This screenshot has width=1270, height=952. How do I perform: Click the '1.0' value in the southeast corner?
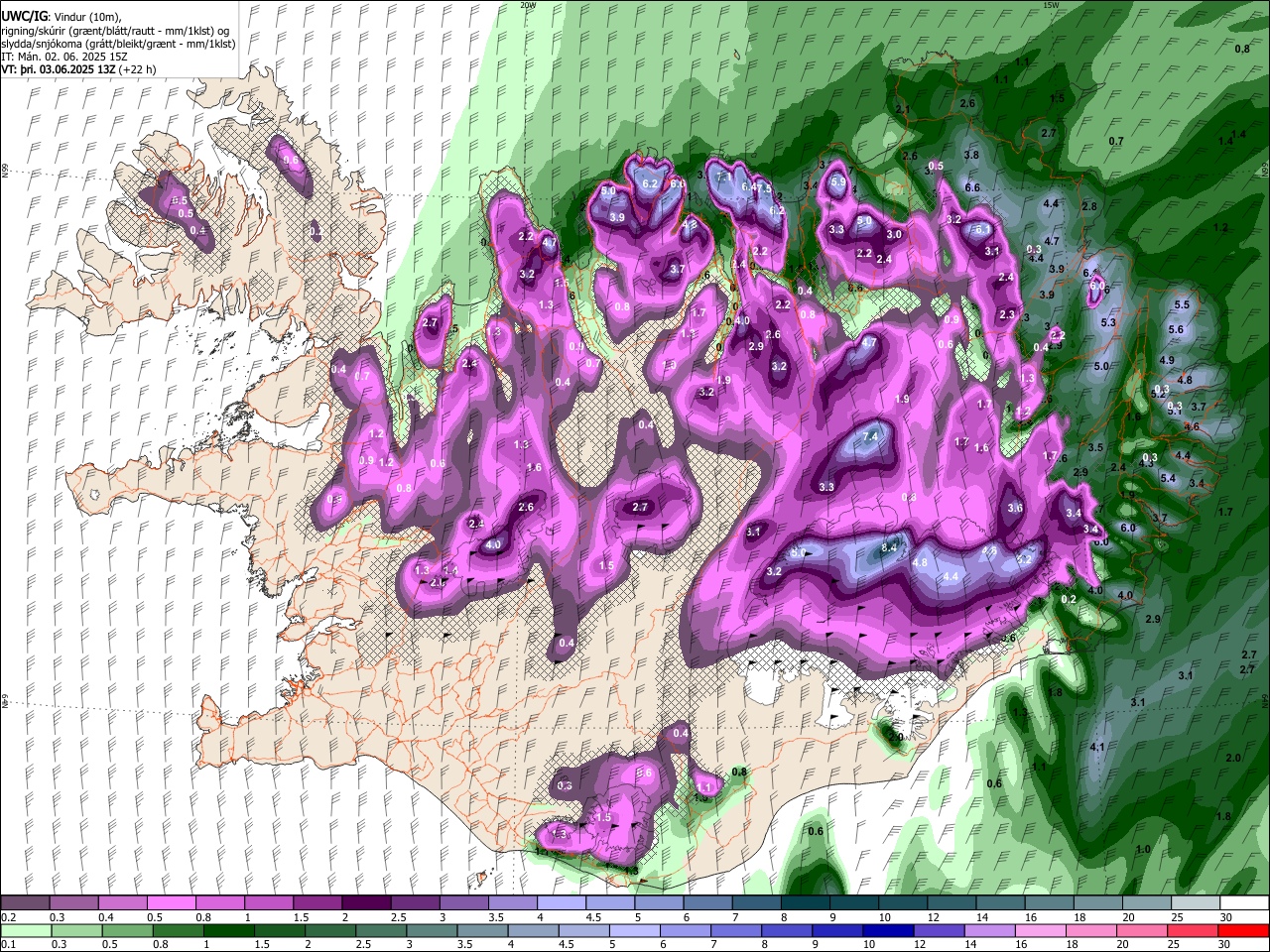pyautogui.click(x=1143, y=849)
